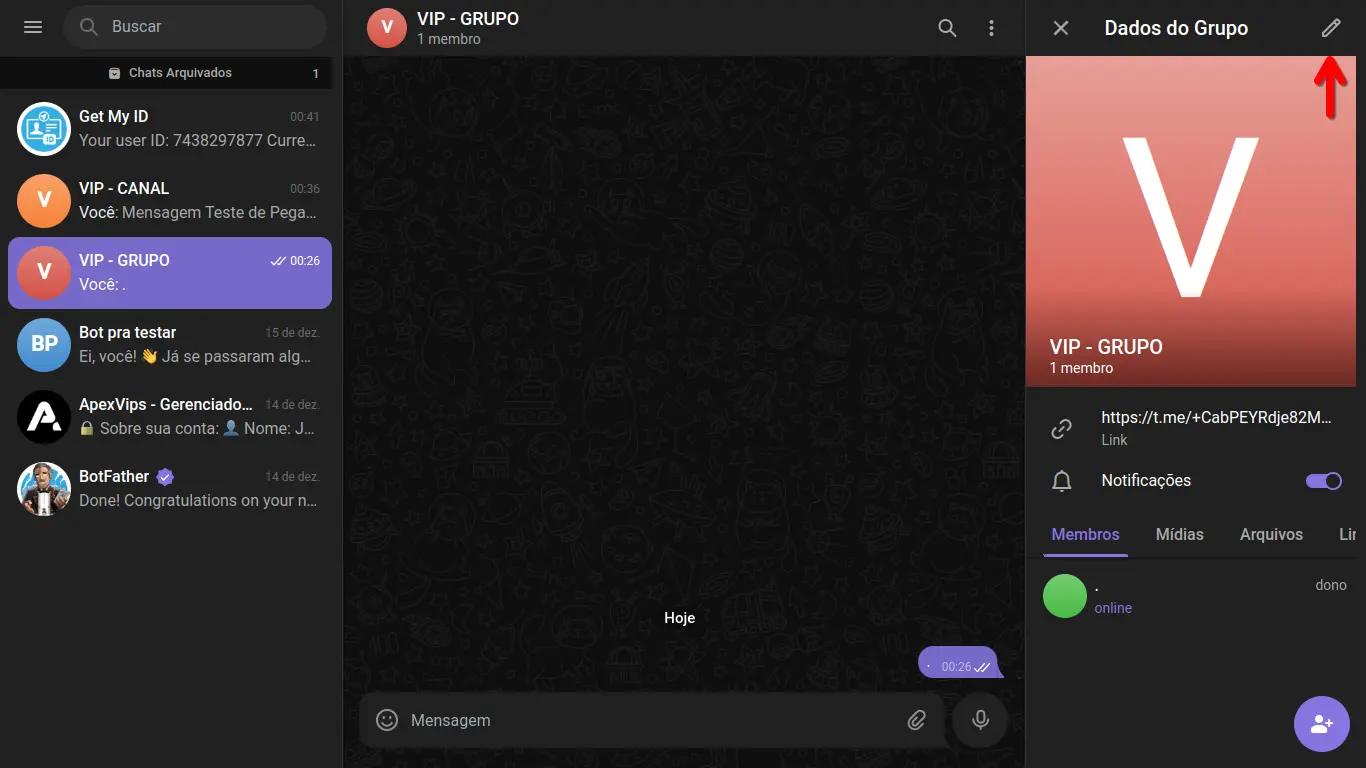Click the pencil edit group icon
Screen dimensions: 1366x768
tap(1330, 28)
